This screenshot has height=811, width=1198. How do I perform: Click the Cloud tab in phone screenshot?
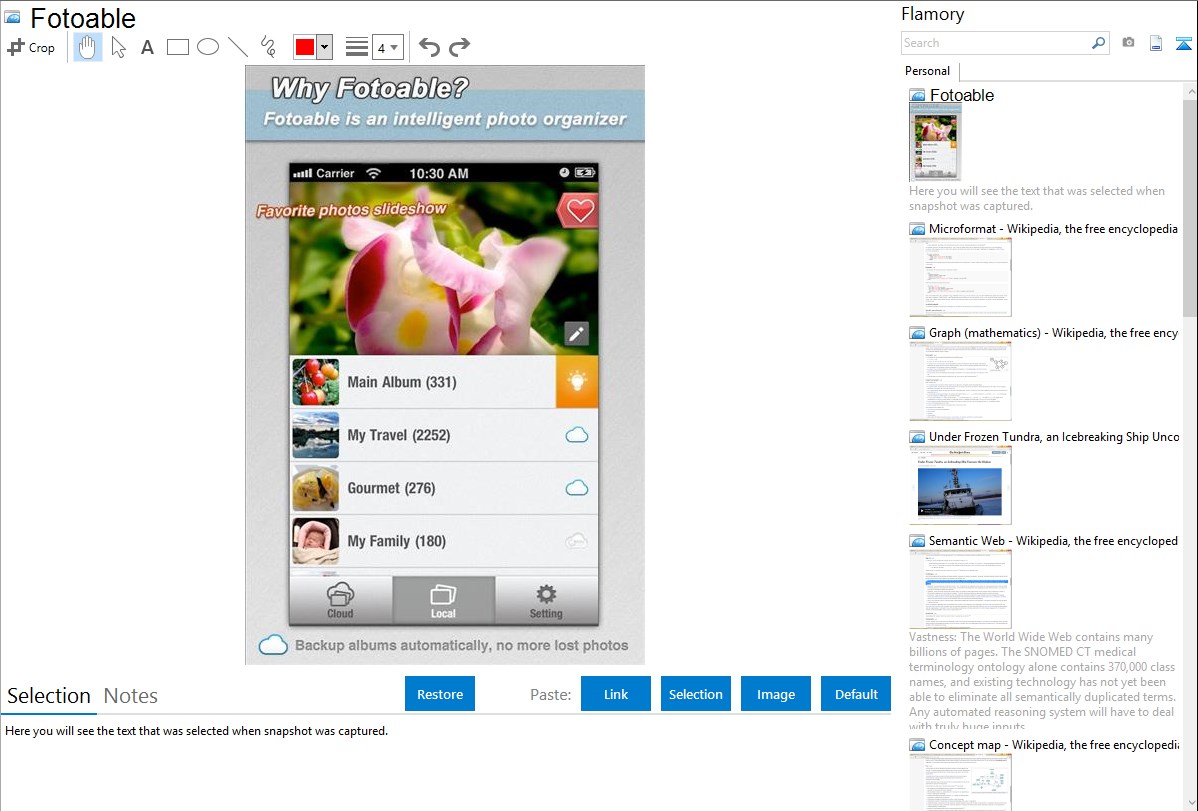tap(340, 601)
